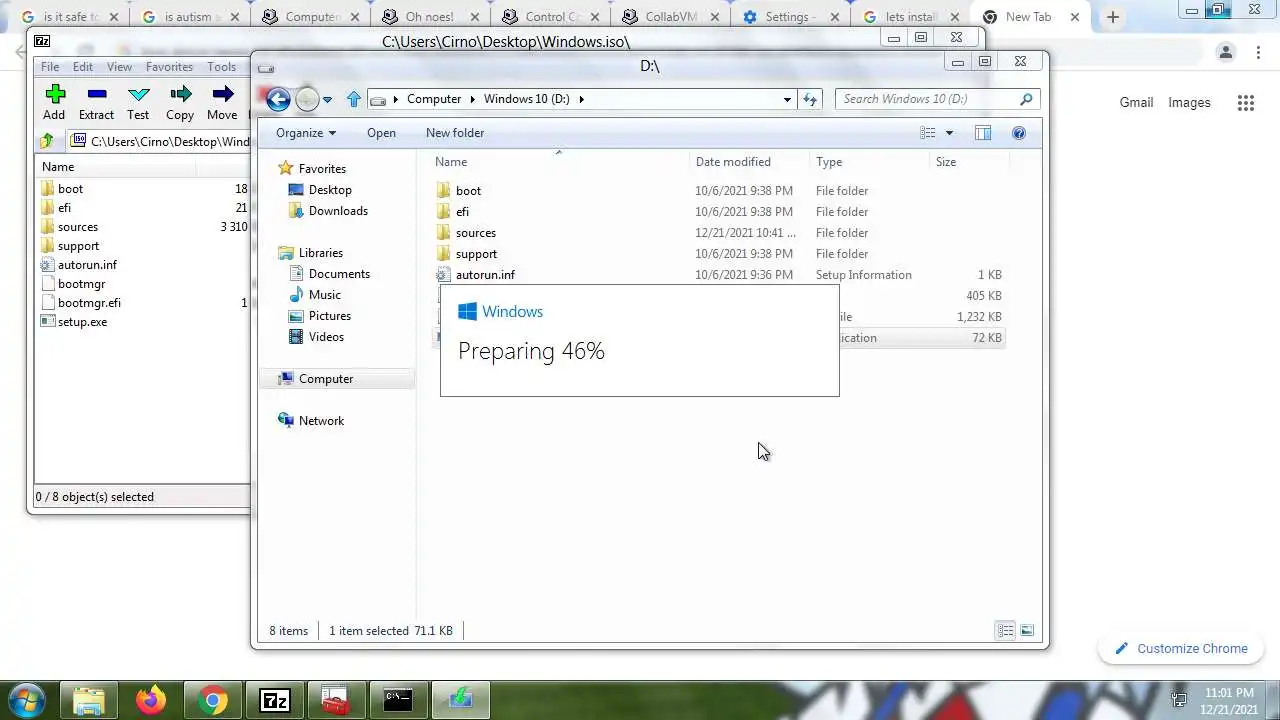Viewport: 1280px width, 720px height.
Task: Click the Images link
Action: 1189,103
